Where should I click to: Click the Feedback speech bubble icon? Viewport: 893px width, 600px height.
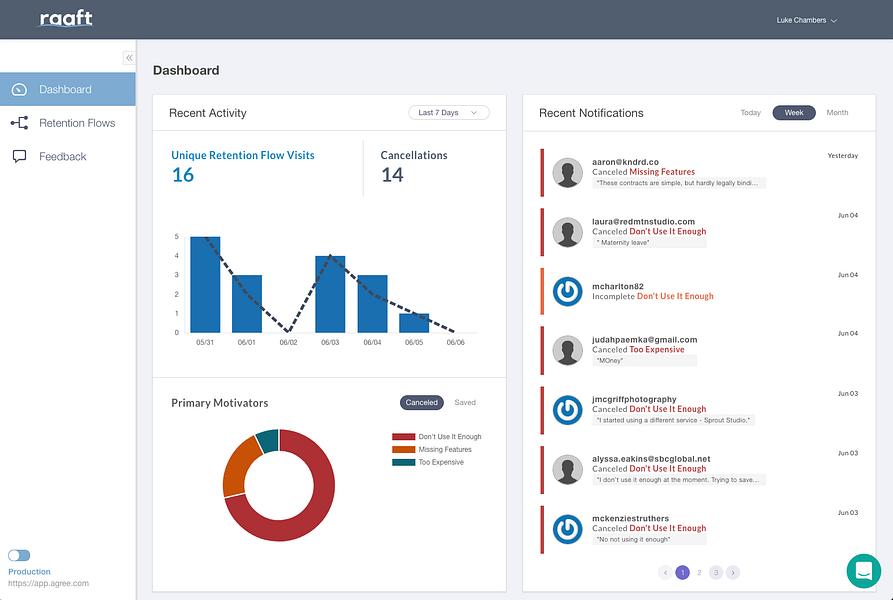point(19,157)
